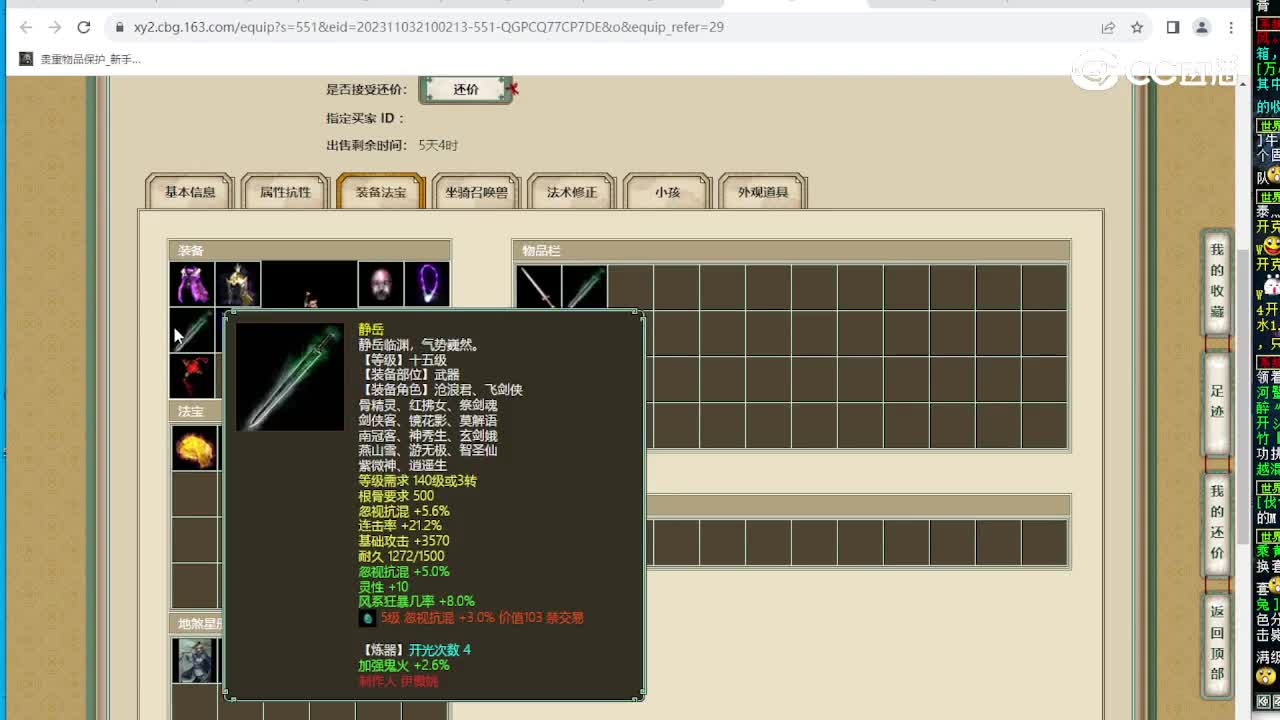The width and height of the screenshot is (1280, 720).
Task: Click the 开光次数 4 text
Action: (439, 650)
